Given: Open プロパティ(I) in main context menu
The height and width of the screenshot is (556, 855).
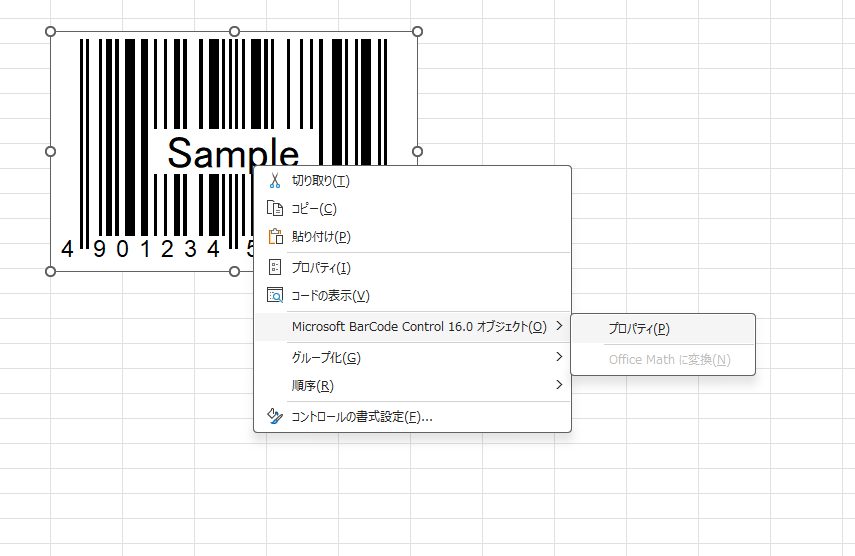Looking at the screenshot, I should point(321,267).
